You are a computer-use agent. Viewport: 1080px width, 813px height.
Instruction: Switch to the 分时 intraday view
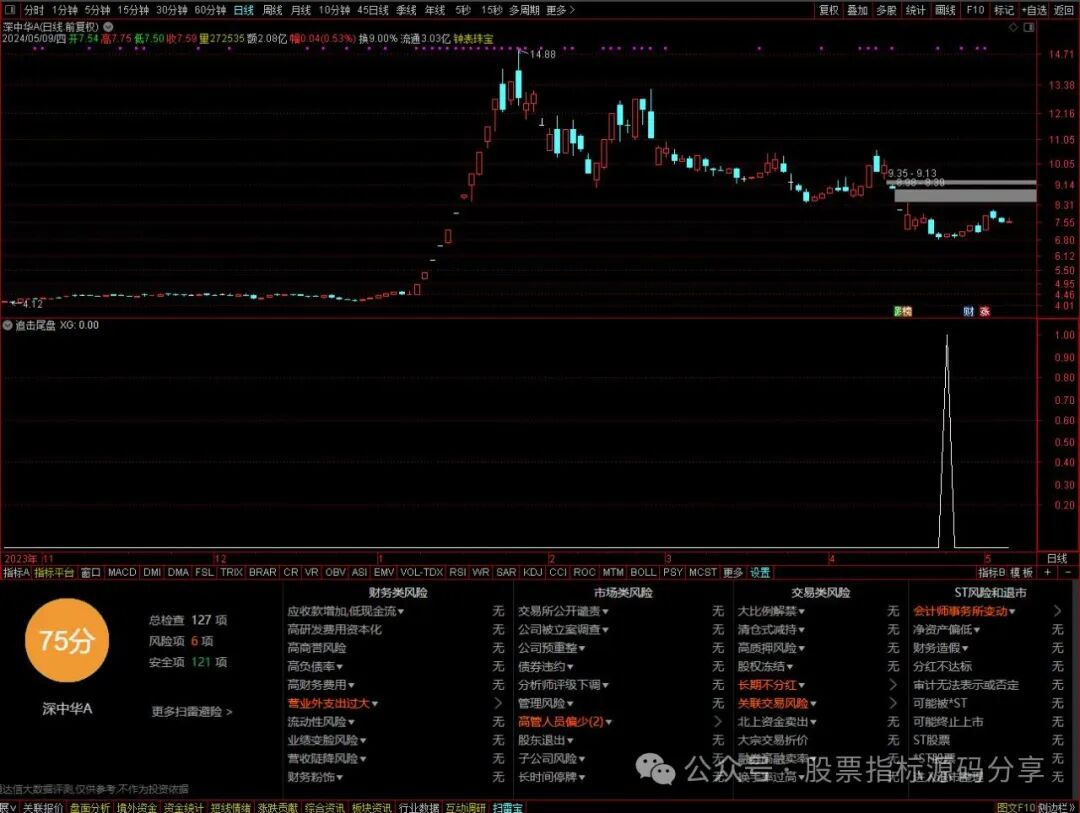coord(34,10)
